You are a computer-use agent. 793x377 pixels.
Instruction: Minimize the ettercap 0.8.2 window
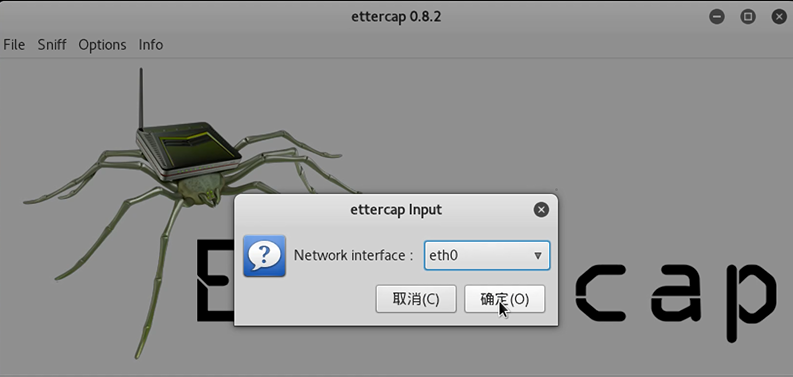click(717, 17)
